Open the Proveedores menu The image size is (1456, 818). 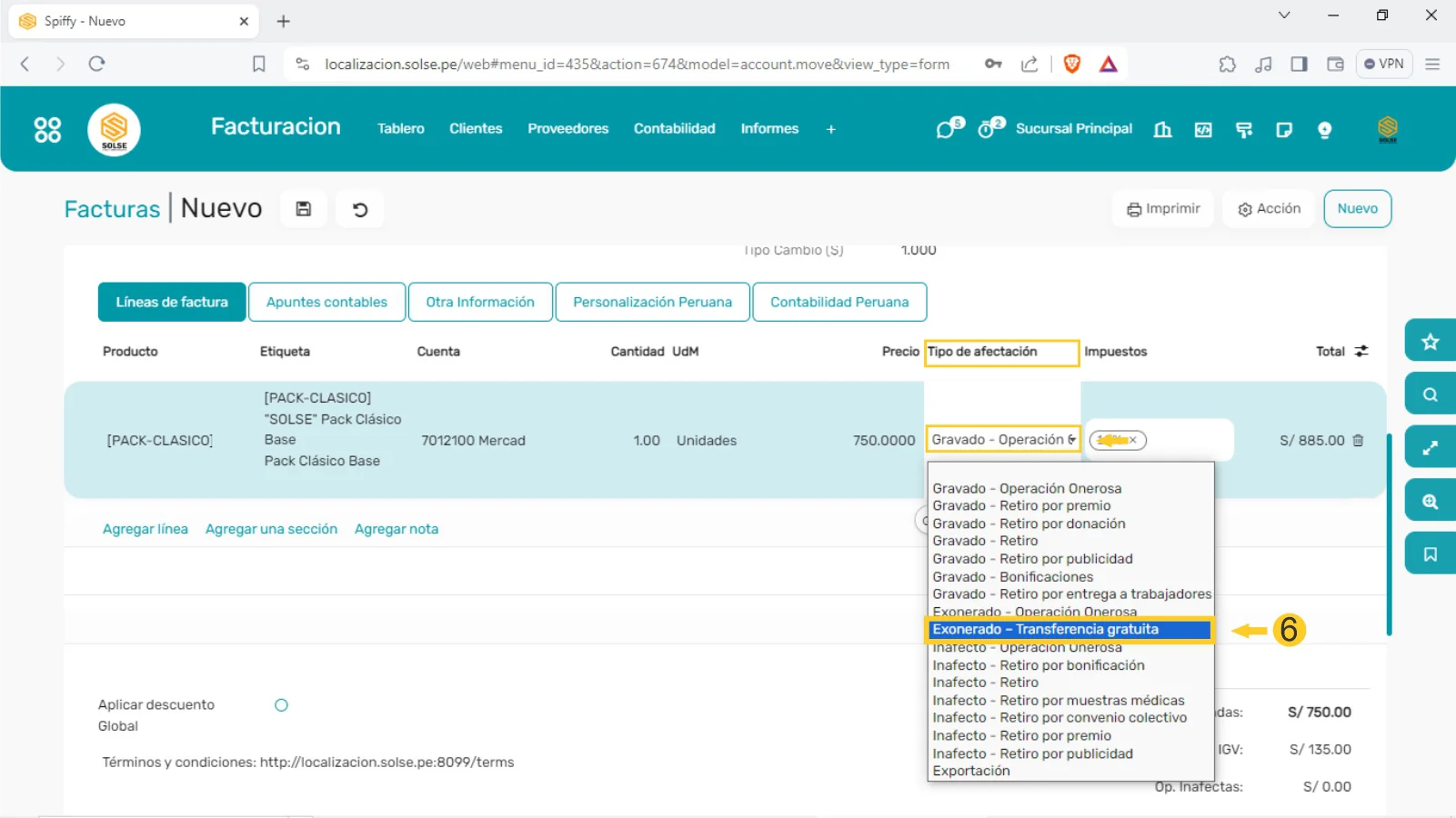pos(567,129)
